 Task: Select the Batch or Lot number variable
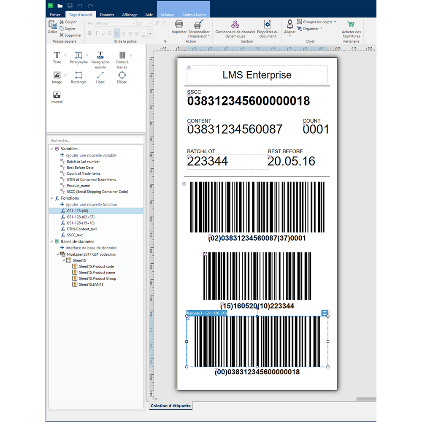(x=83, y=161)
